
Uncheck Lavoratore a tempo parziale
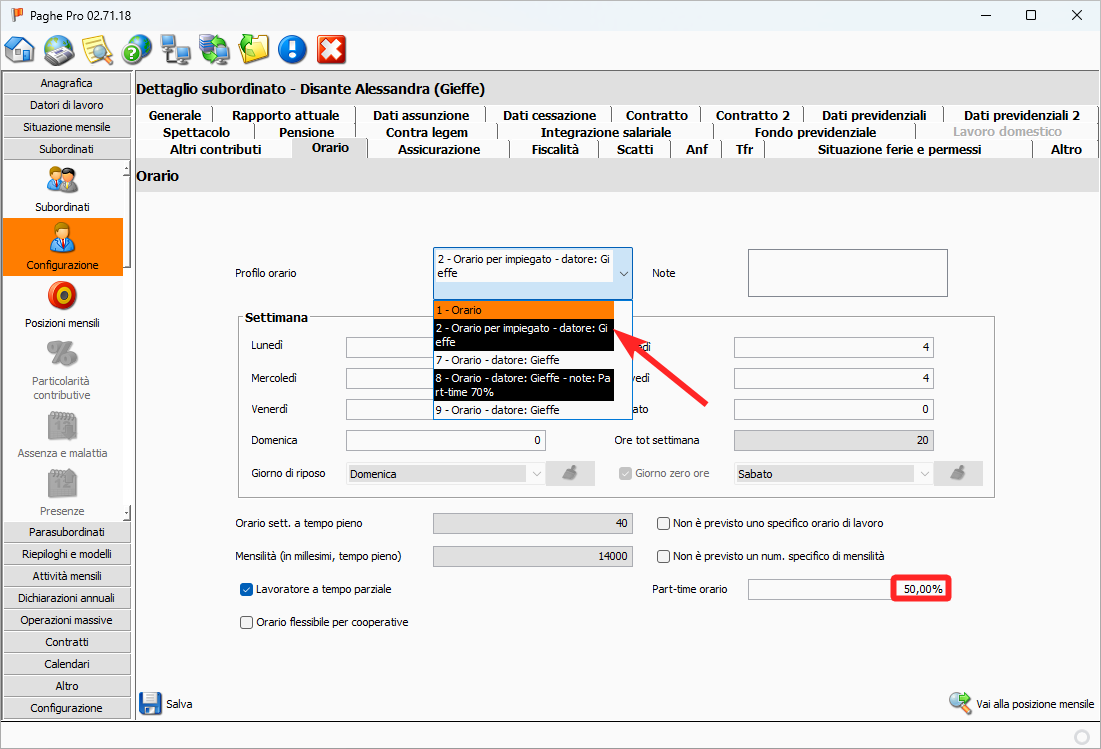click(247, 590)
